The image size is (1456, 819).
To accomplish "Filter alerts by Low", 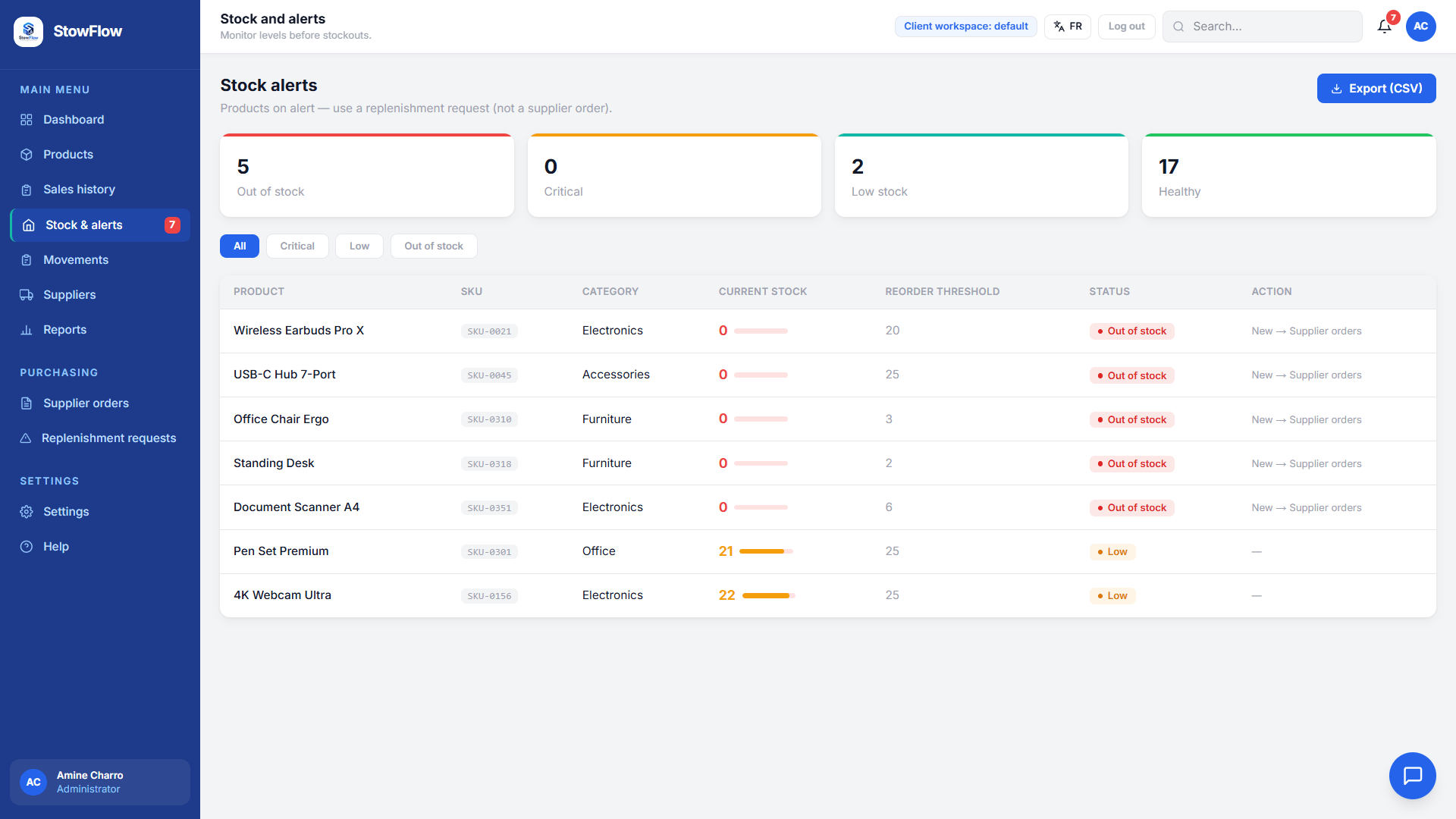I will click(x=359, y=246).
